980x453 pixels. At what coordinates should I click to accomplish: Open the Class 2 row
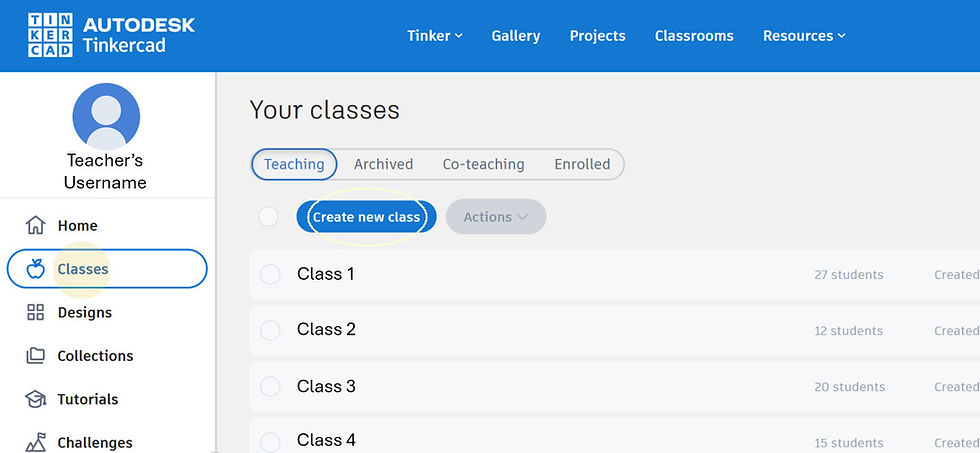pos(614,331)
